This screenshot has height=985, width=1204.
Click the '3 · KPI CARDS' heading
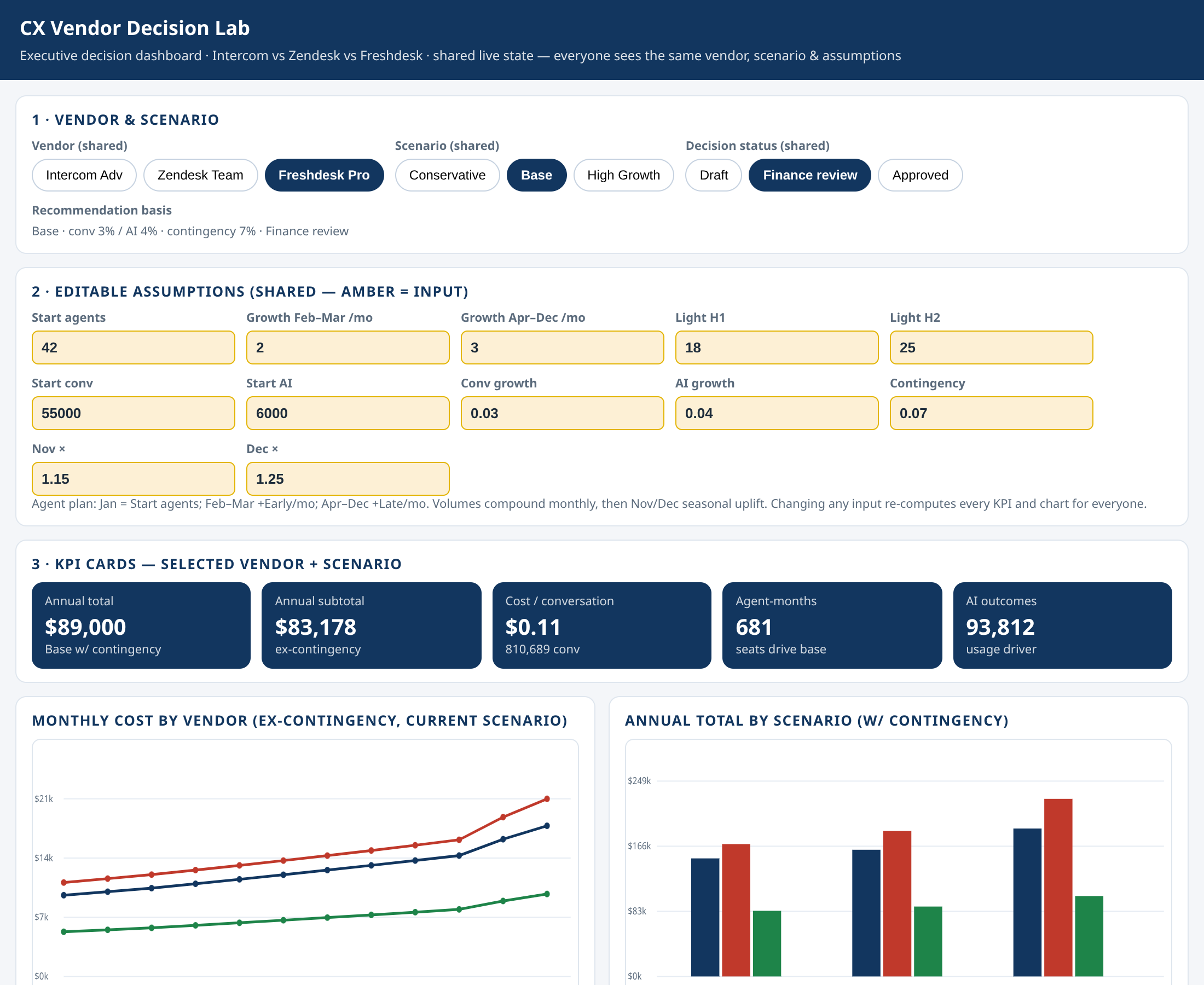(217, 564)
